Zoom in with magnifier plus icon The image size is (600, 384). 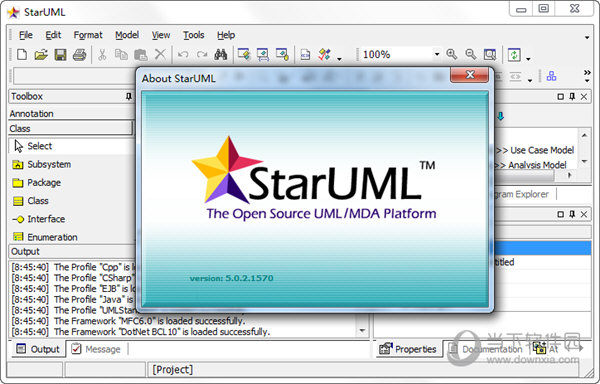(452, 54)
